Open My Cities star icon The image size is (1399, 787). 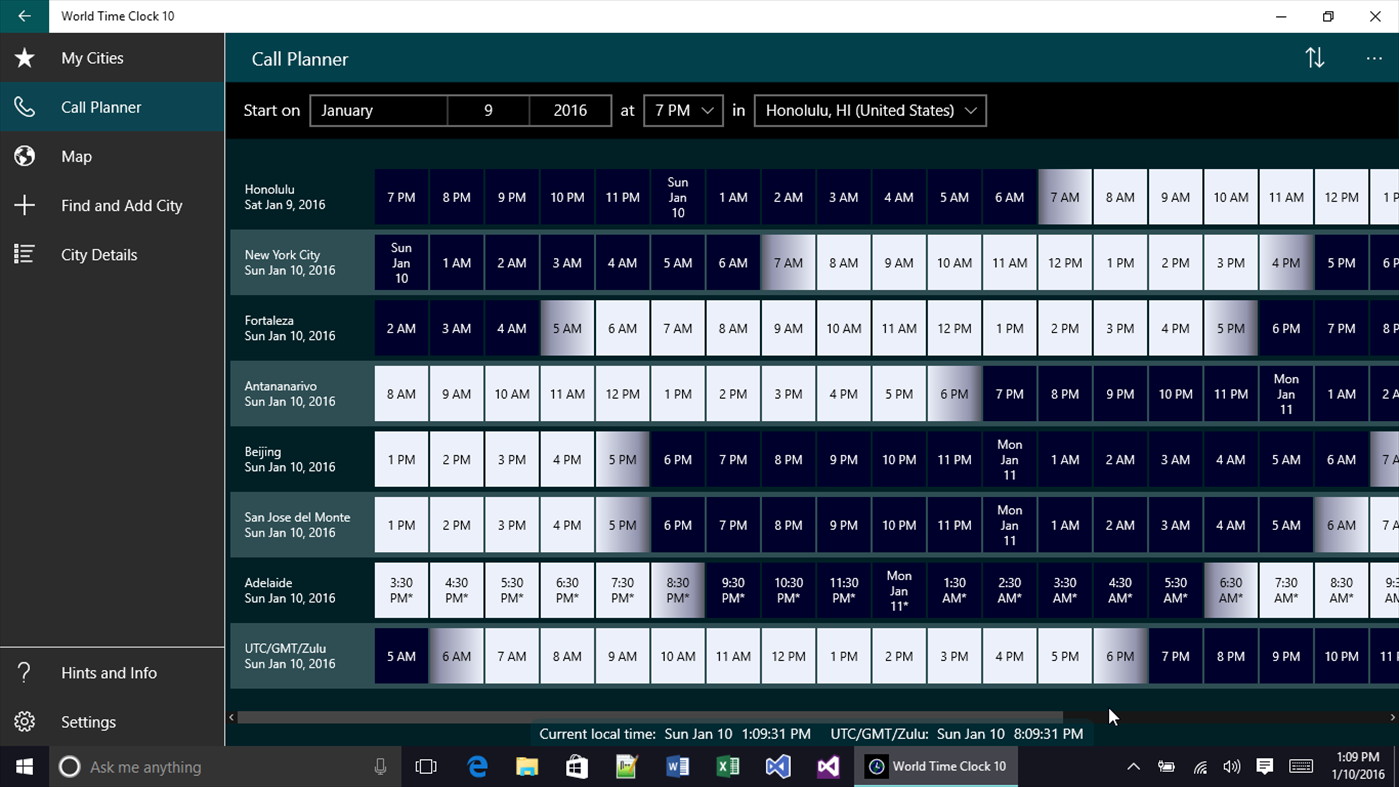point(25,58)
